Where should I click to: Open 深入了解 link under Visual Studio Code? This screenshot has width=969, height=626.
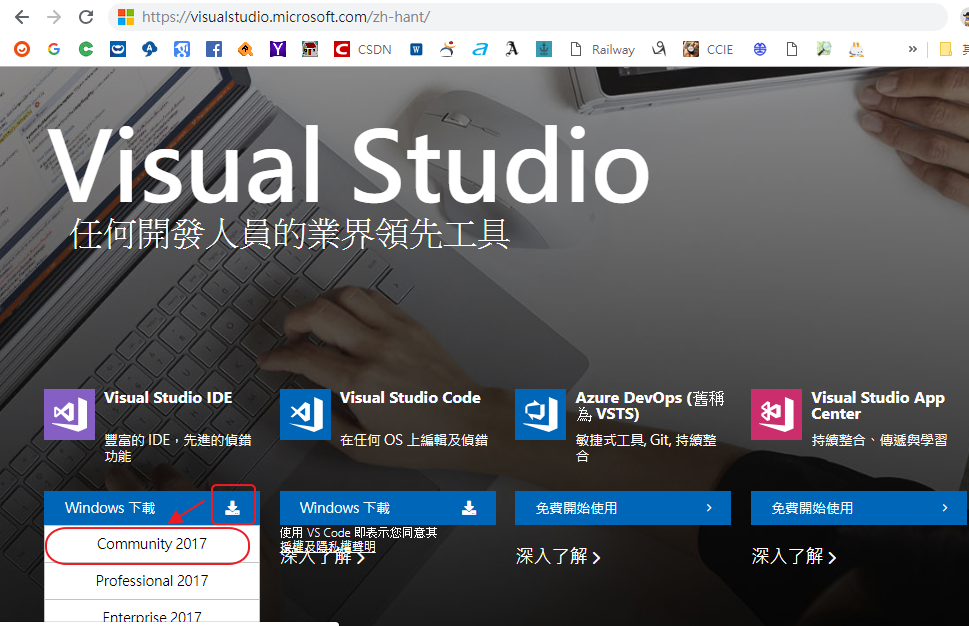[323, 557]
